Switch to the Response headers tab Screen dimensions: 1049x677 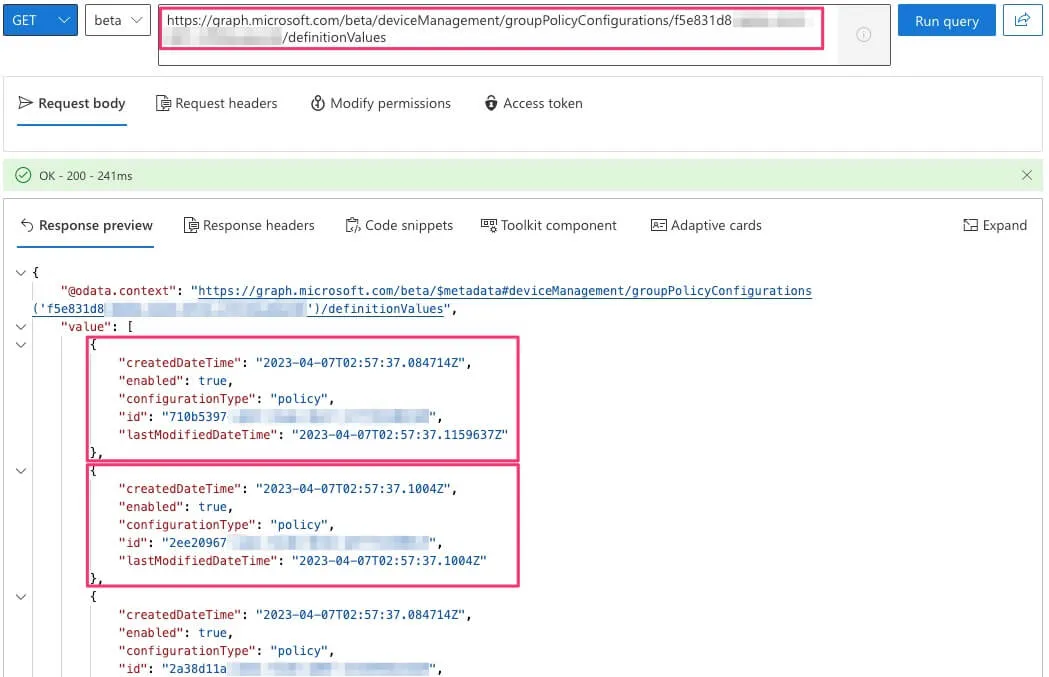(x=249, y=225)
